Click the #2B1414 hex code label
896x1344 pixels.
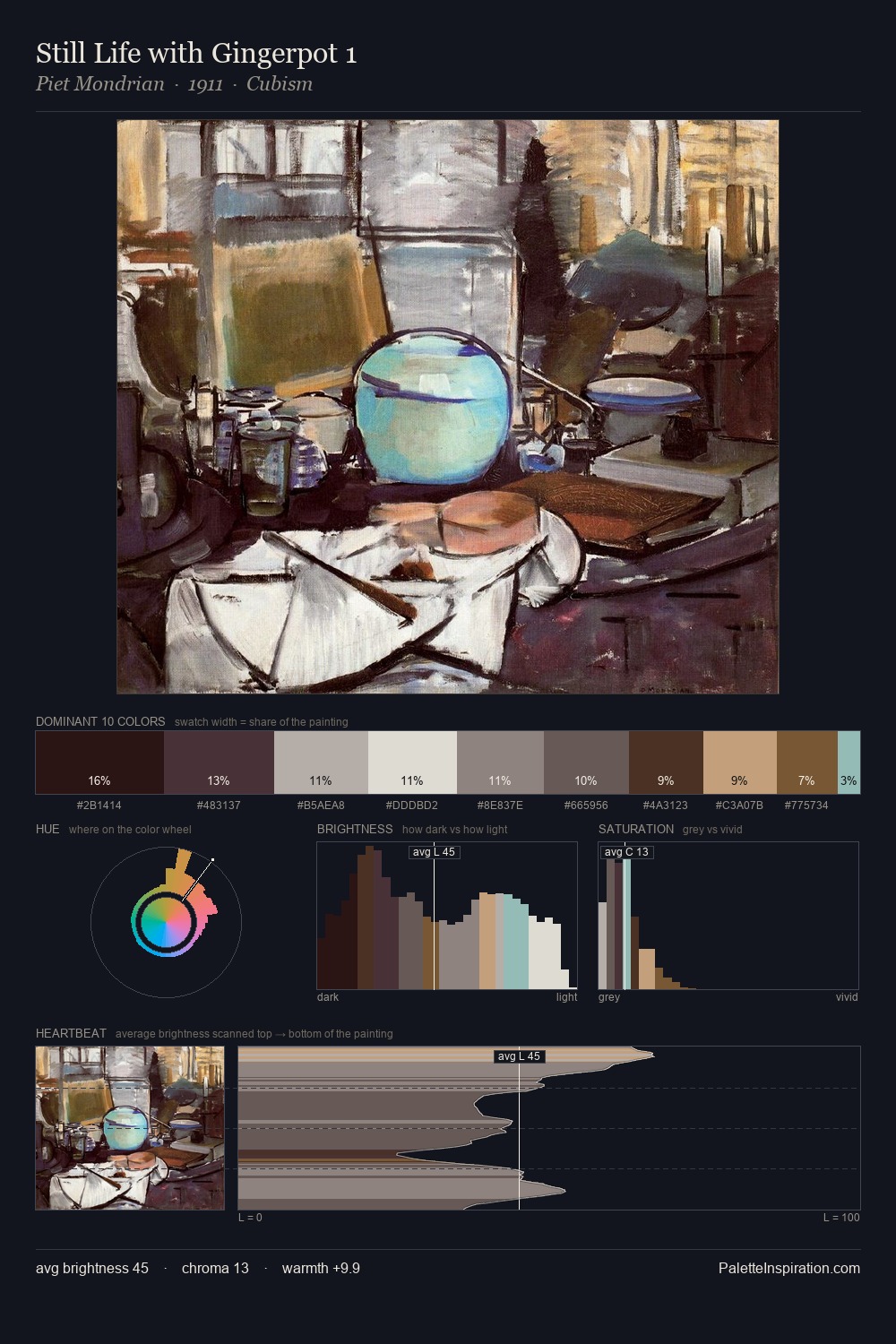pyautogui.click(x=99, y=805)
